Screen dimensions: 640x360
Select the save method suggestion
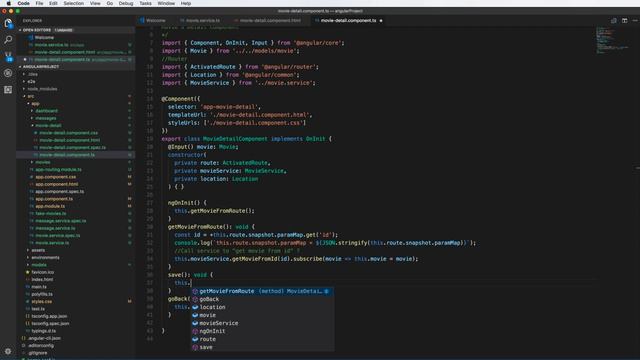click(x=263, y=347)
